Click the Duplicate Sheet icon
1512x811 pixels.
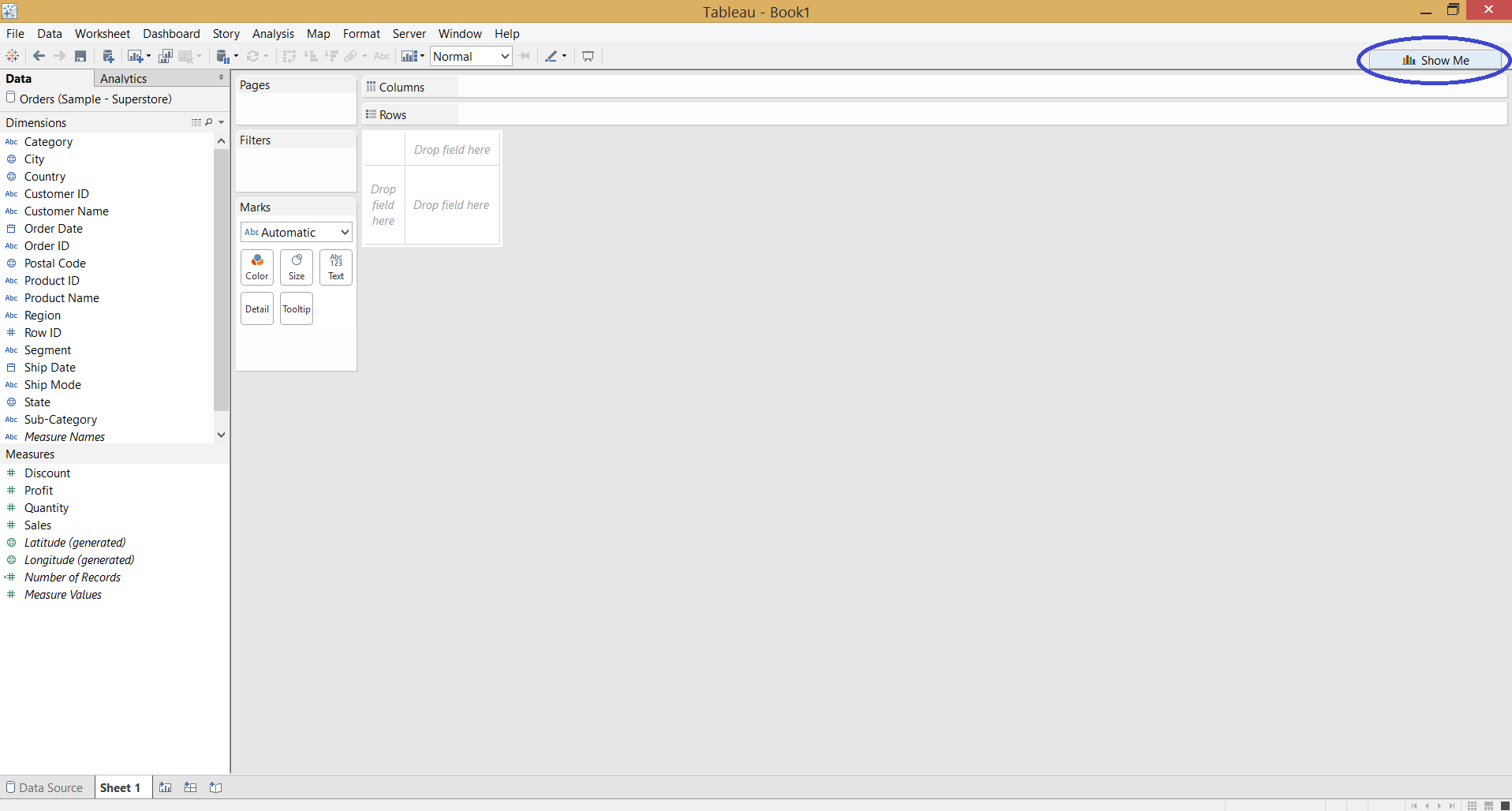[x=165, y=56]
